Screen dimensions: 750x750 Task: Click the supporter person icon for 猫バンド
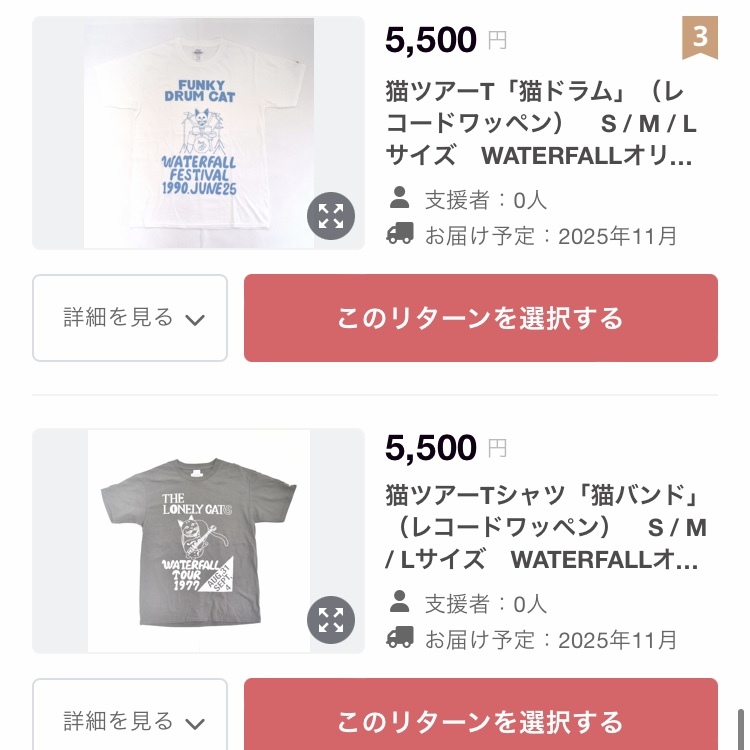click(x=400, y=602)
